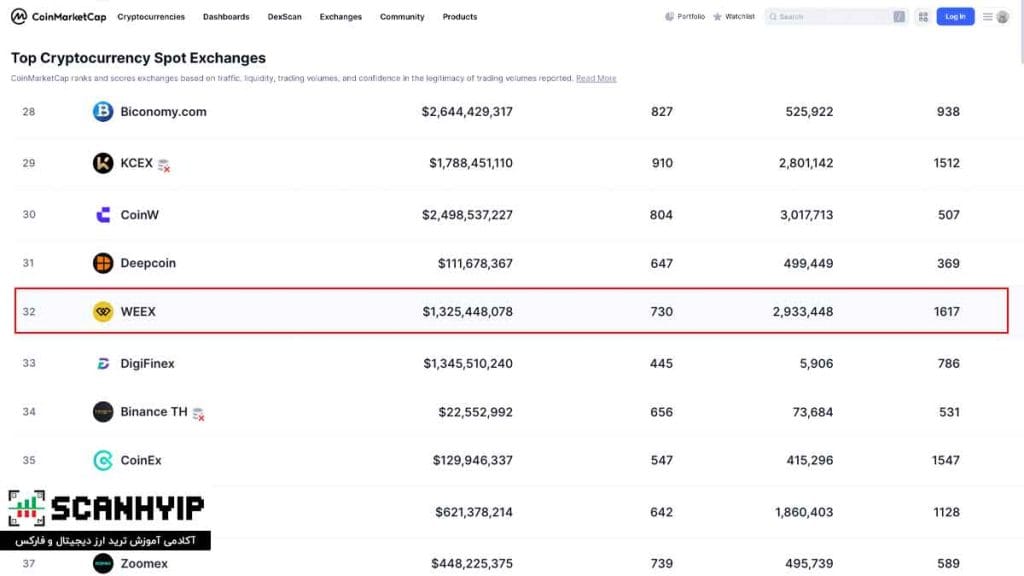Click the CoinW exchange logo
This screenshot has height=576, width=1024.
pyautogui.click(x=103, y=215)
